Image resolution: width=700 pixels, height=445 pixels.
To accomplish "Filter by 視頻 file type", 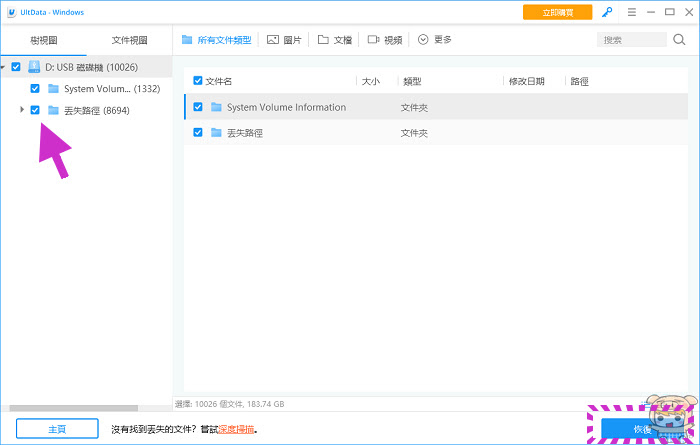I will coord(385,40).
